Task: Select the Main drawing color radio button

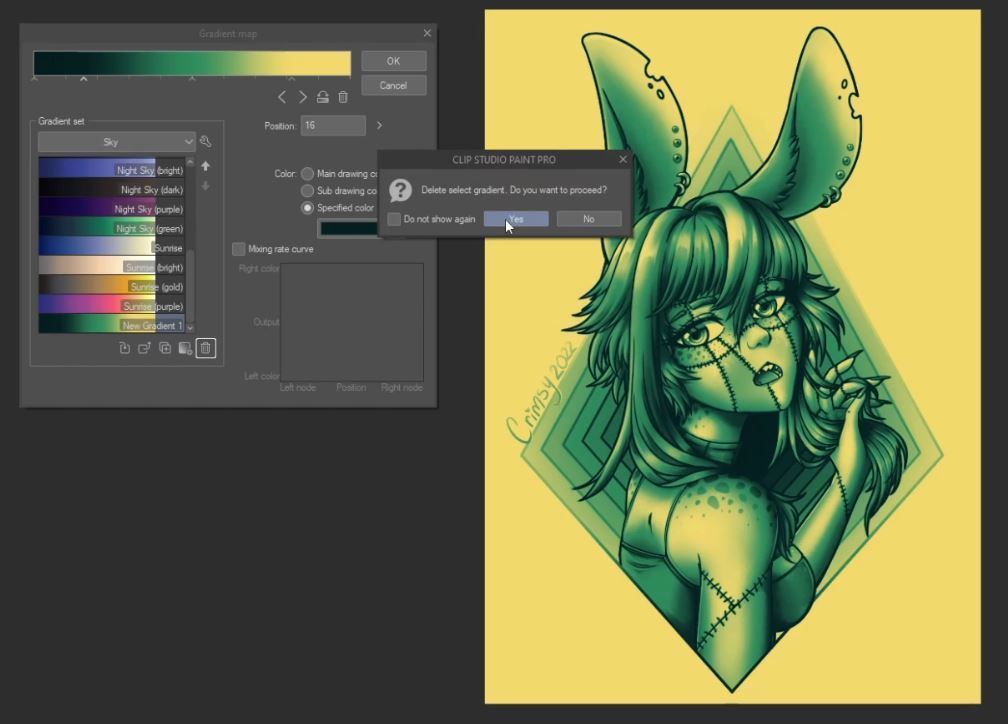Action: (308, 173)
